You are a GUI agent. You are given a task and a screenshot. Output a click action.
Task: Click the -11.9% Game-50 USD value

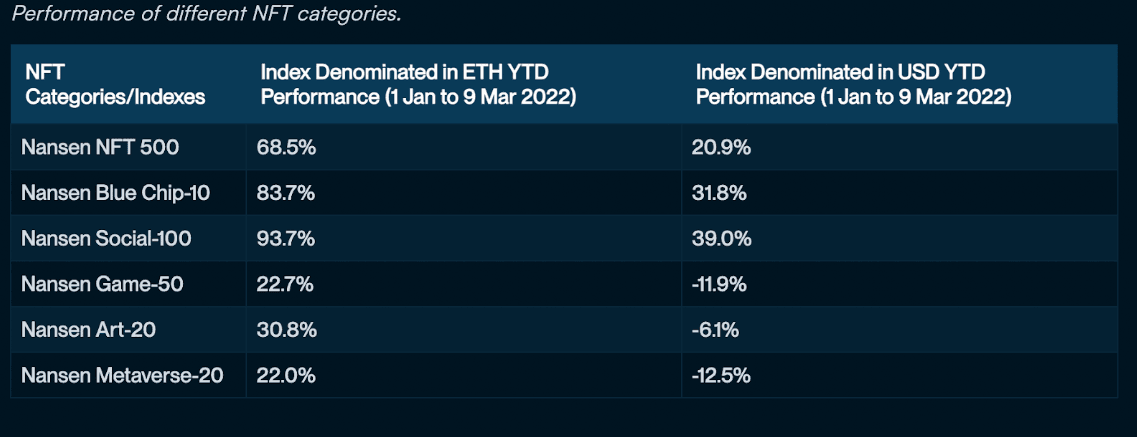click(720, 285)
